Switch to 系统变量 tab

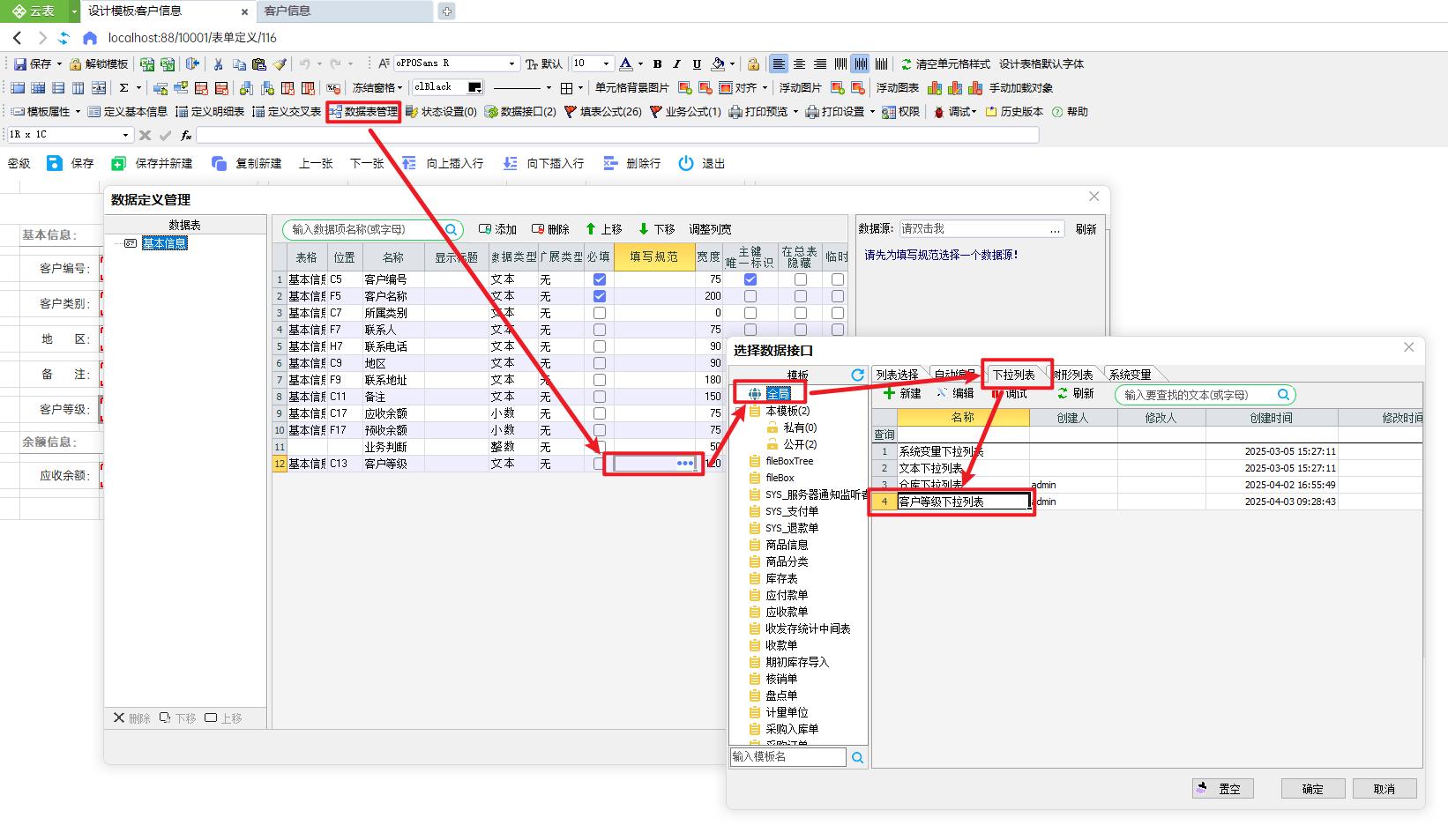click(x=1130, y=375)
